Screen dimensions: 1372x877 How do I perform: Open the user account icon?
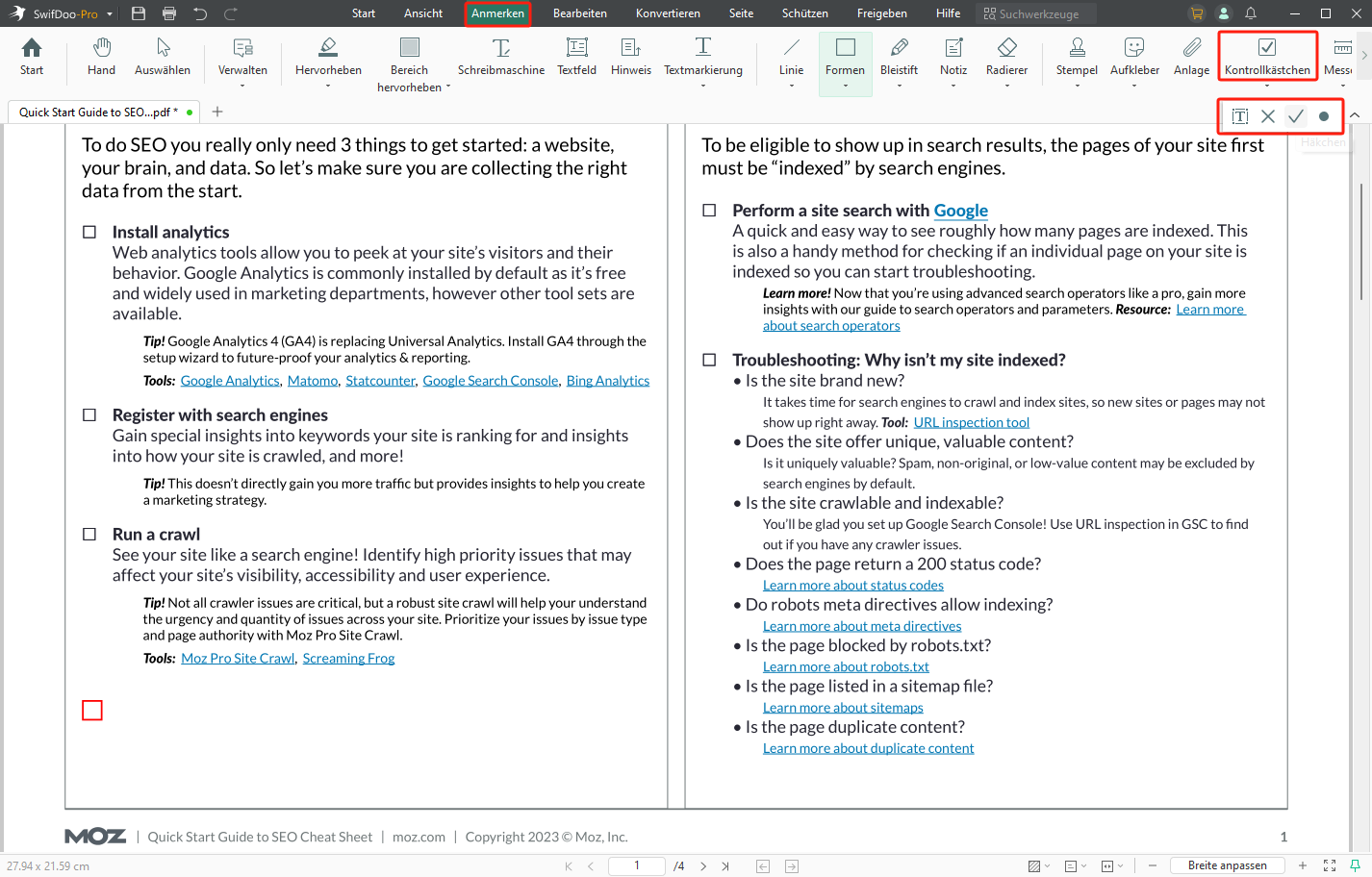pos(1224,13)
